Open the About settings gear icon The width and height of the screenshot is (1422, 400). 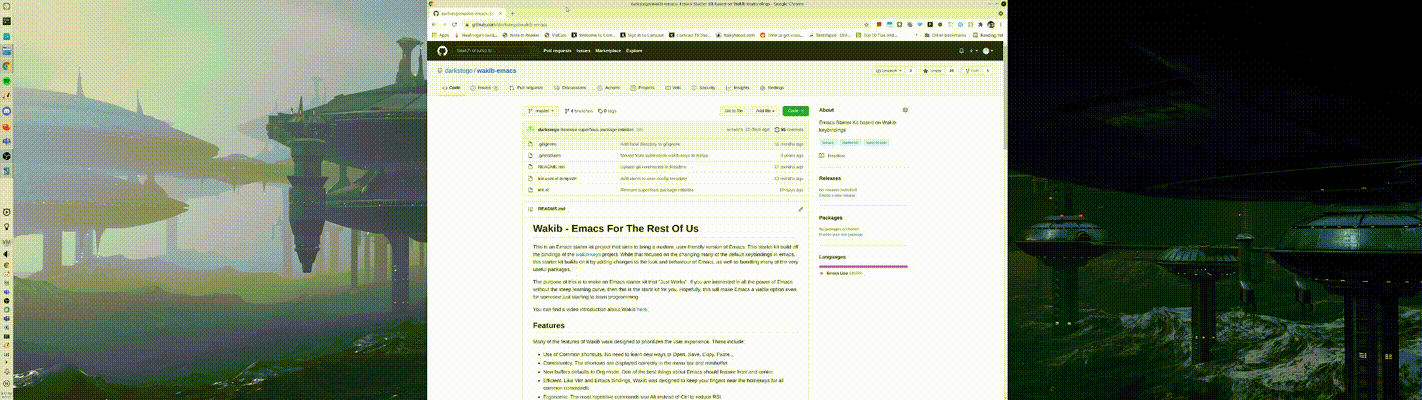tap(905, 110)
